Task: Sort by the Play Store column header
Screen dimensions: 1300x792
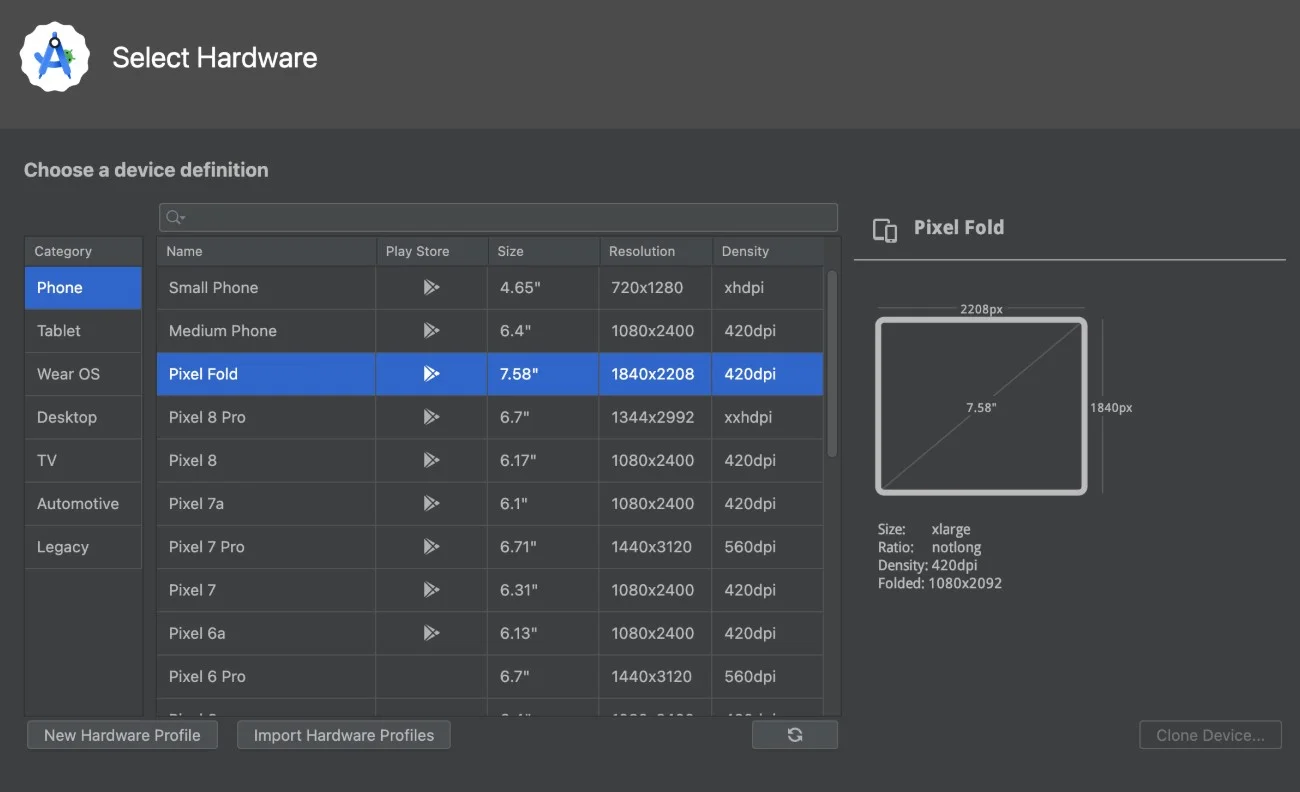Action: [x=432, y=251]
